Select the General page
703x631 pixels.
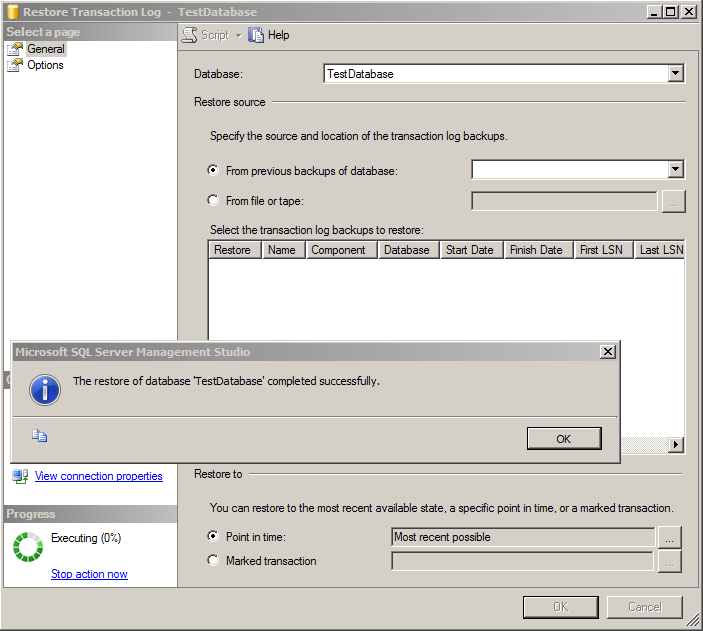[x=46, y=49]
